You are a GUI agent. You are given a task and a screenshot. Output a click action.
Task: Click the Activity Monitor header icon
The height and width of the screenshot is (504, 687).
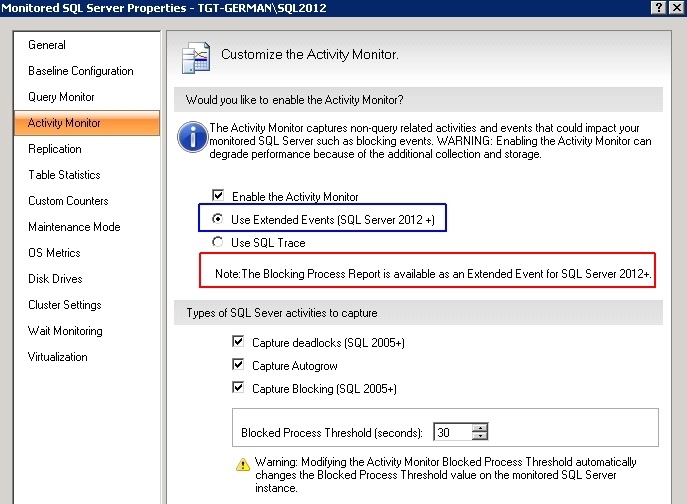(196, 57)
